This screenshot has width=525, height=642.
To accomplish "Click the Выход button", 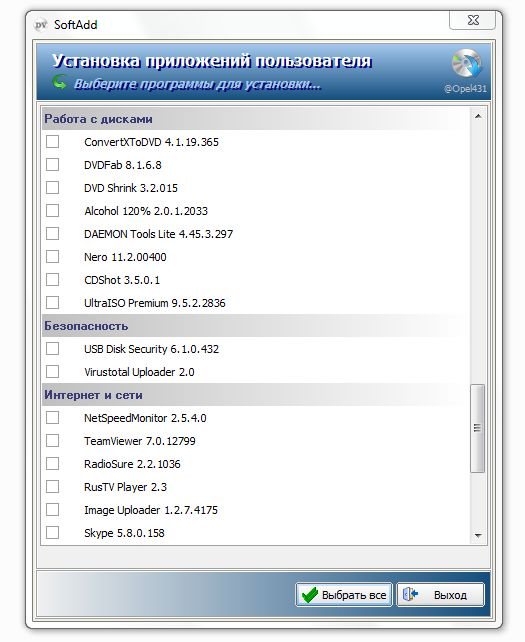I will tap(441, 595).
